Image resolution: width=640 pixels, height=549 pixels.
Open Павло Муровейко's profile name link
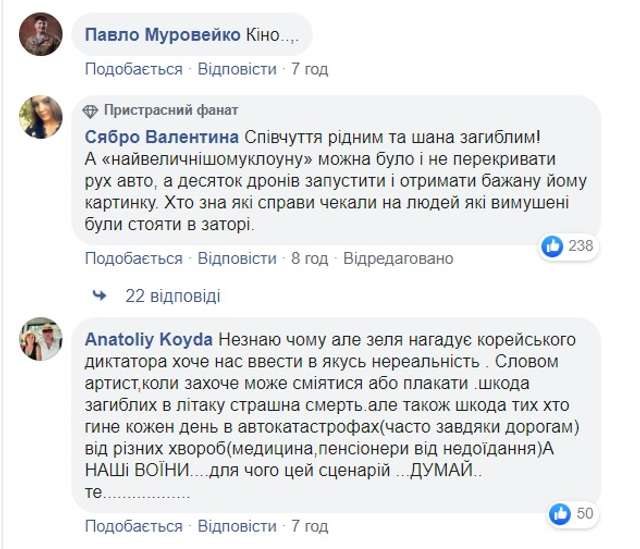point(162,36)
